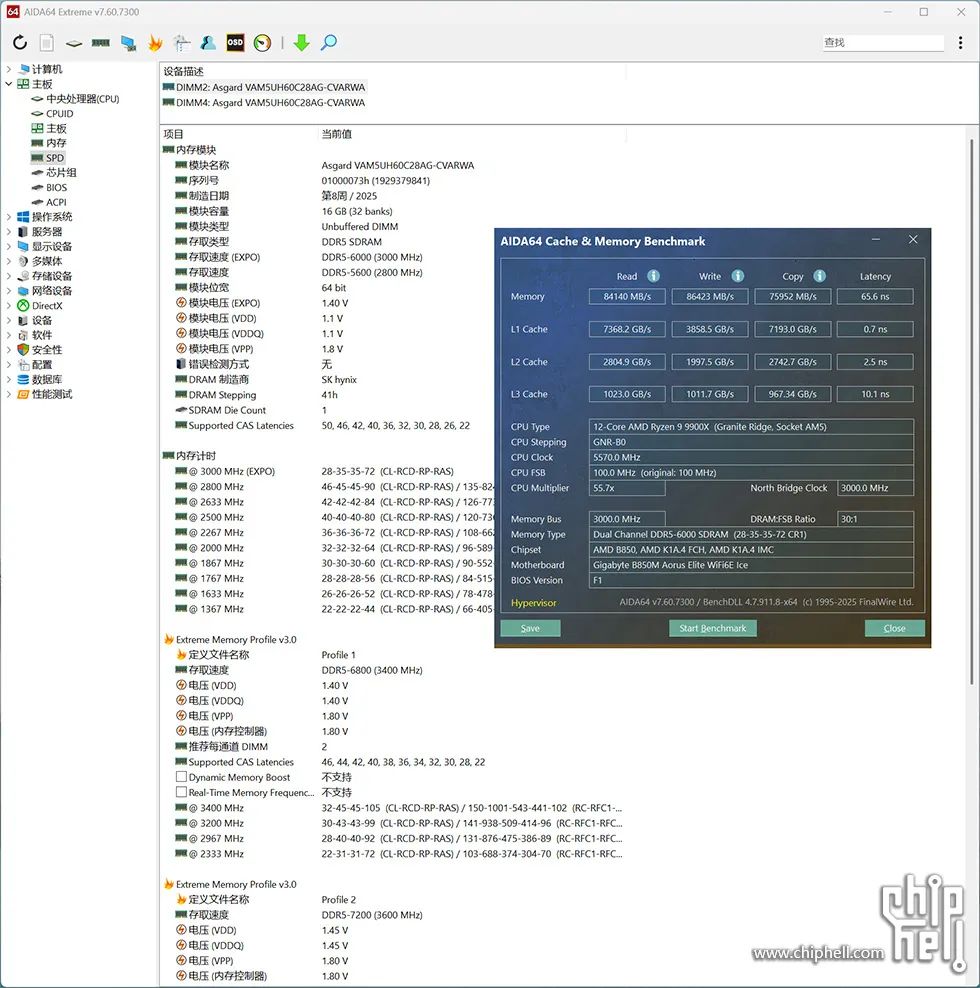Toggle the Dynamic Memory Boost checkbox
Screen dimensions: 980x988
tap(182, 777)
